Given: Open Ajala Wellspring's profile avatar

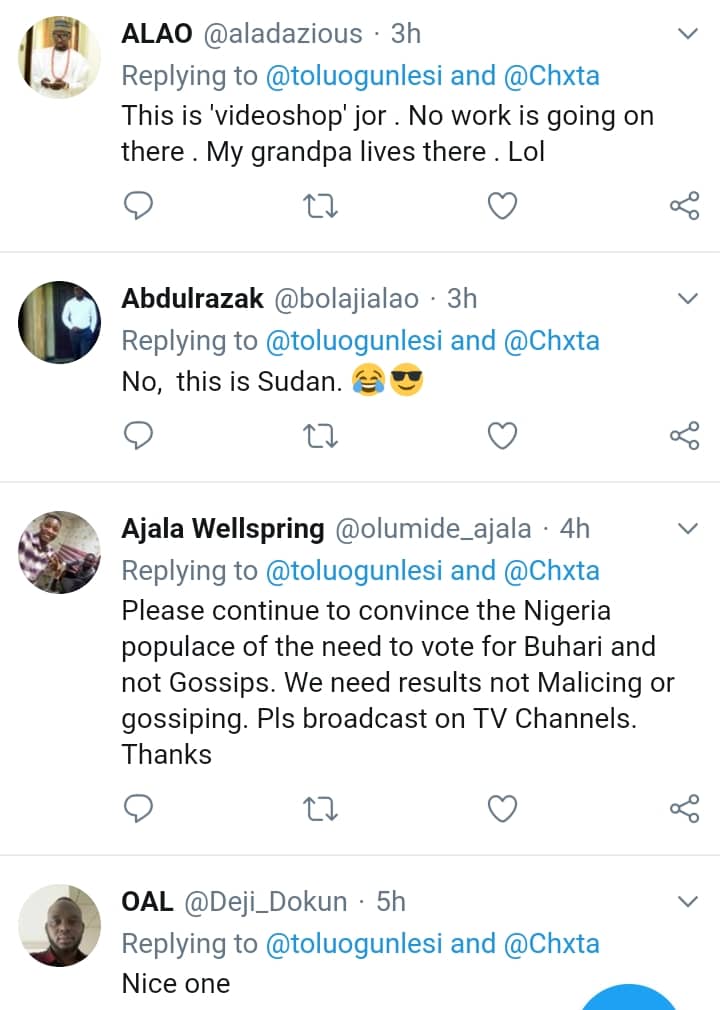Looking at the screenshot, I should coord(60,552).
